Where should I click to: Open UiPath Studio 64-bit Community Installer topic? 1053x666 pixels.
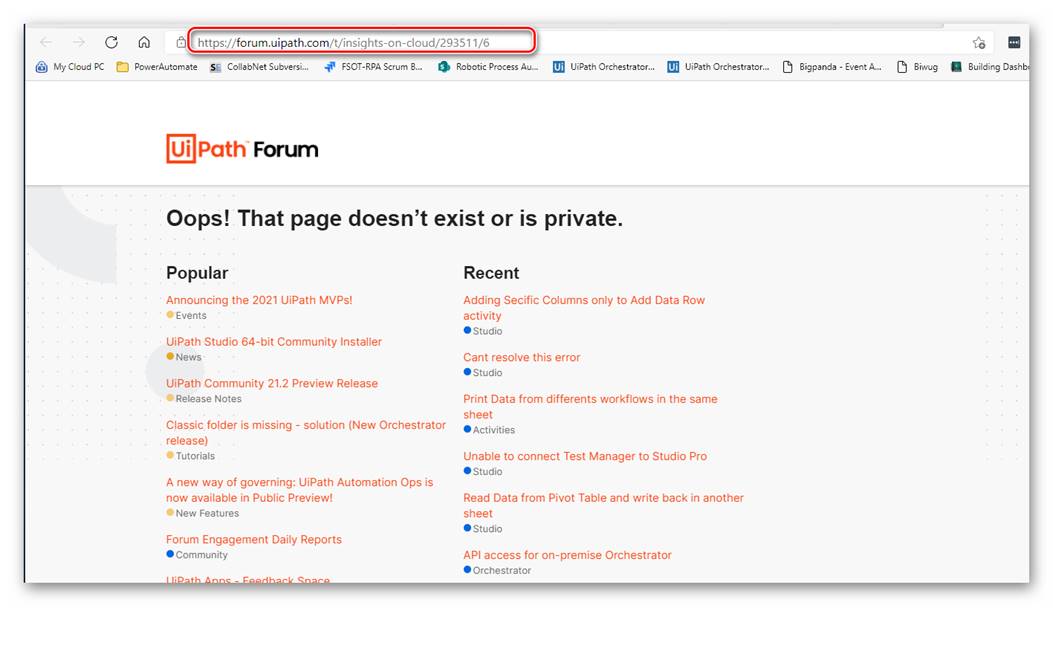point(274,342)
